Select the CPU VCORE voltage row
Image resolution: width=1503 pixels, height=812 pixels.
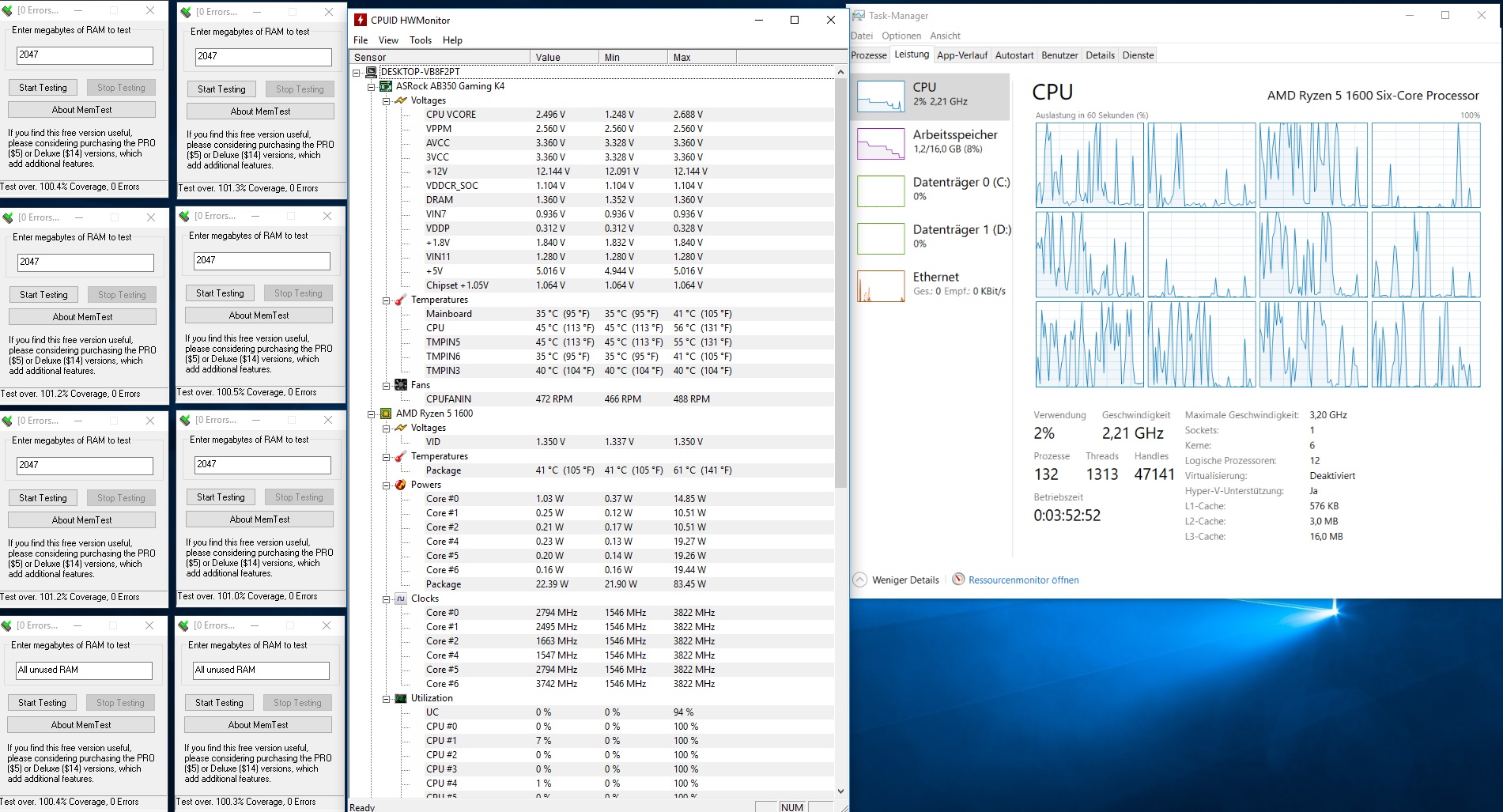[x=592, y=115]
